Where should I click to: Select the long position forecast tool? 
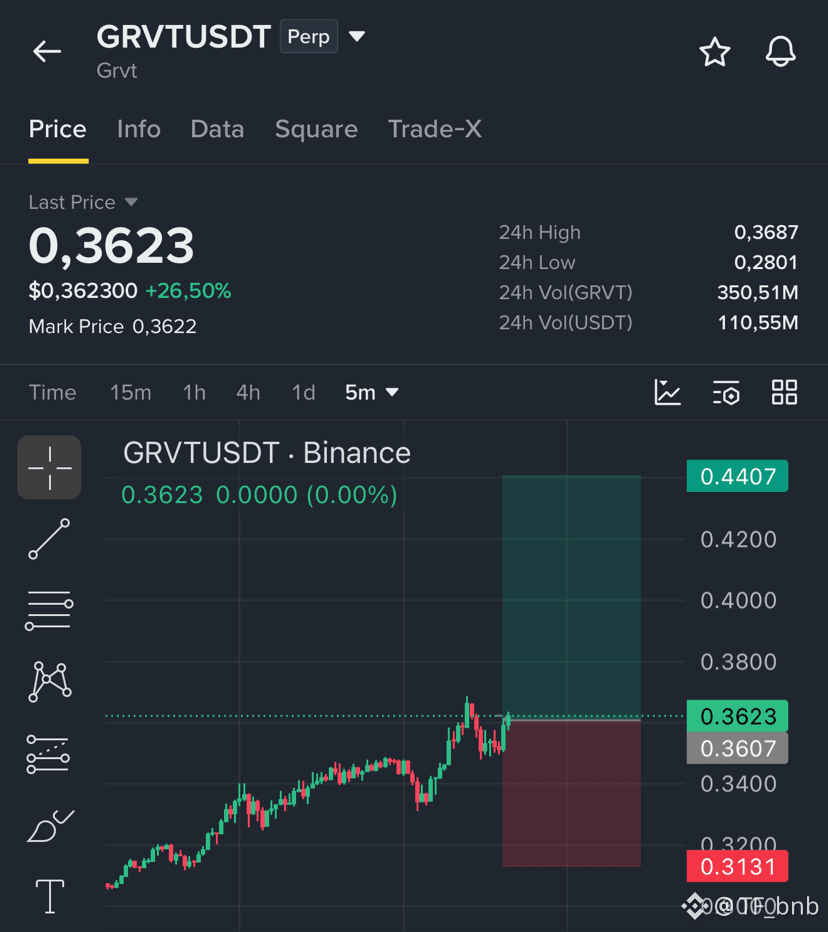[x=48, y=754]
